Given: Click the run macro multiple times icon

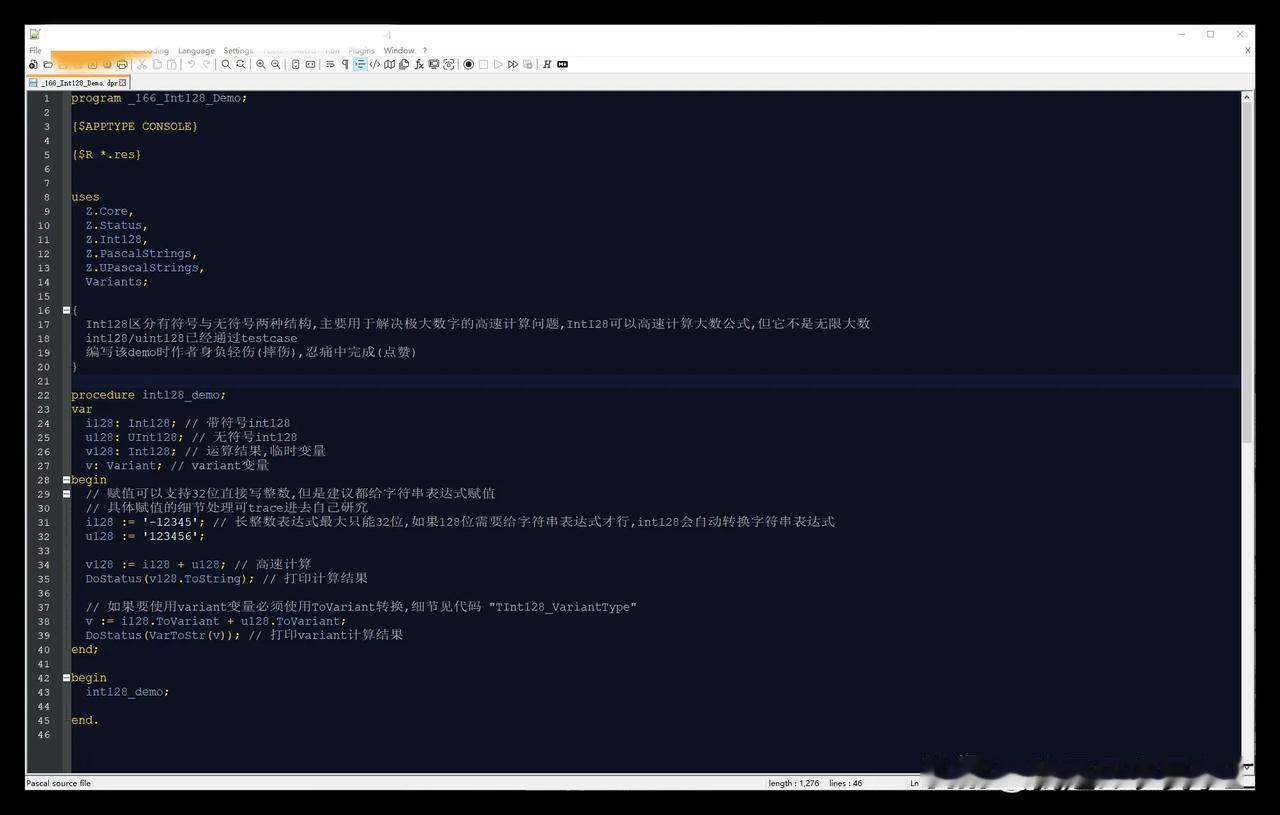Looking at the screenshot, I should coord(513,64).
